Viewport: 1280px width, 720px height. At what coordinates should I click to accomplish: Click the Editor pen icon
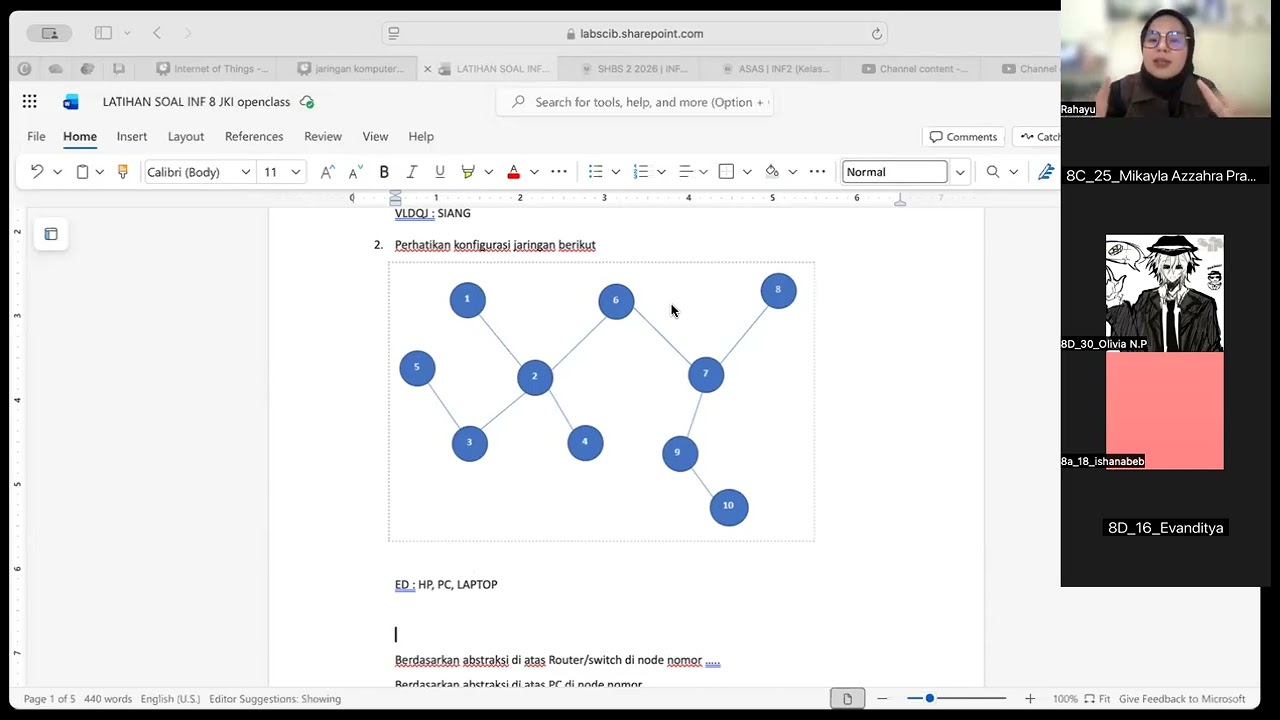1046,172
